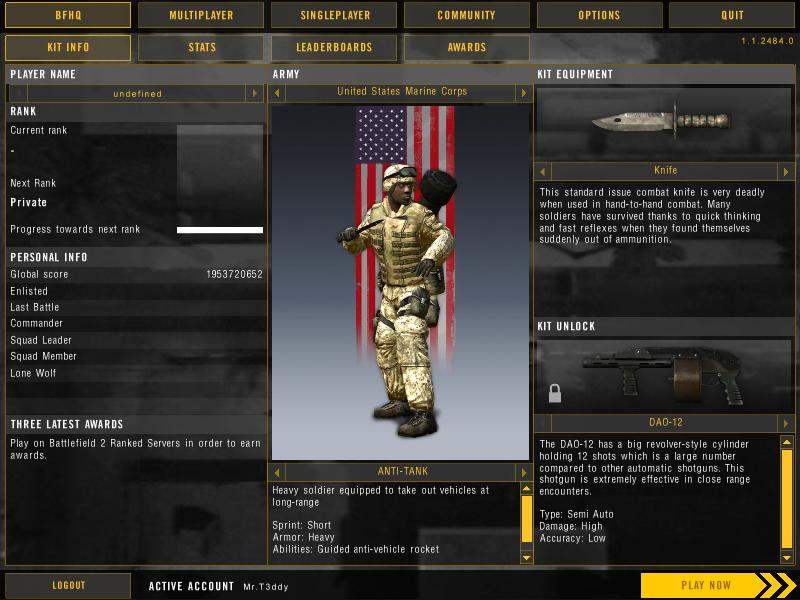Click the Enlisted row
The width and height of the screenshot is (800, 600).
point(137,291)
